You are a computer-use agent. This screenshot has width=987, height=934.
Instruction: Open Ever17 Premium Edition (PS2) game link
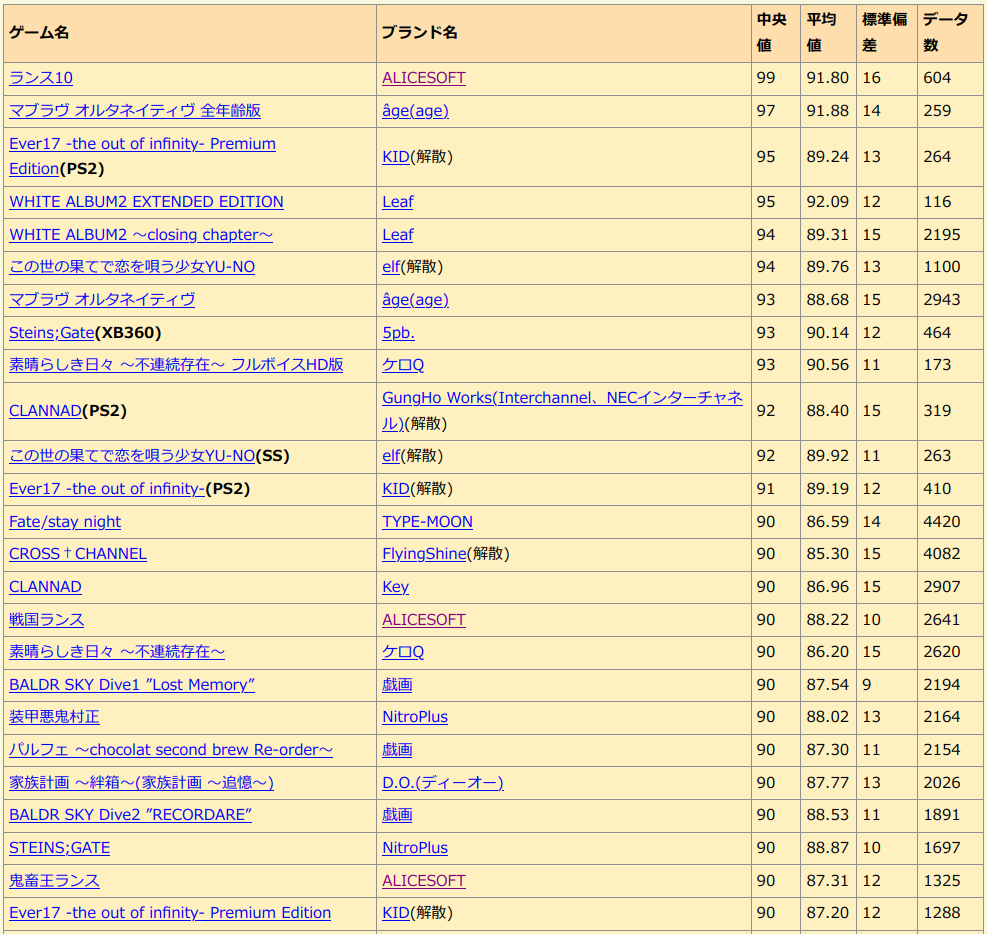(x=142, y=156)
